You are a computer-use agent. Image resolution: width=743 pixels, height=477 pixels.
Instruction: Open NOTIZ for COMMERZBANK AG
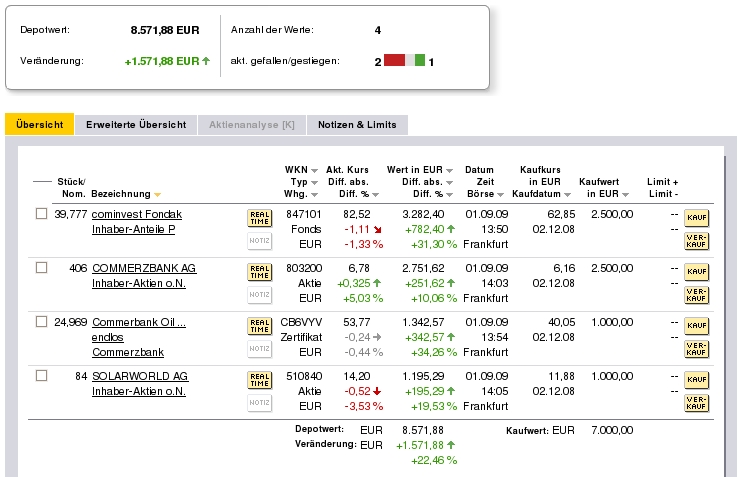pos(260,295)
